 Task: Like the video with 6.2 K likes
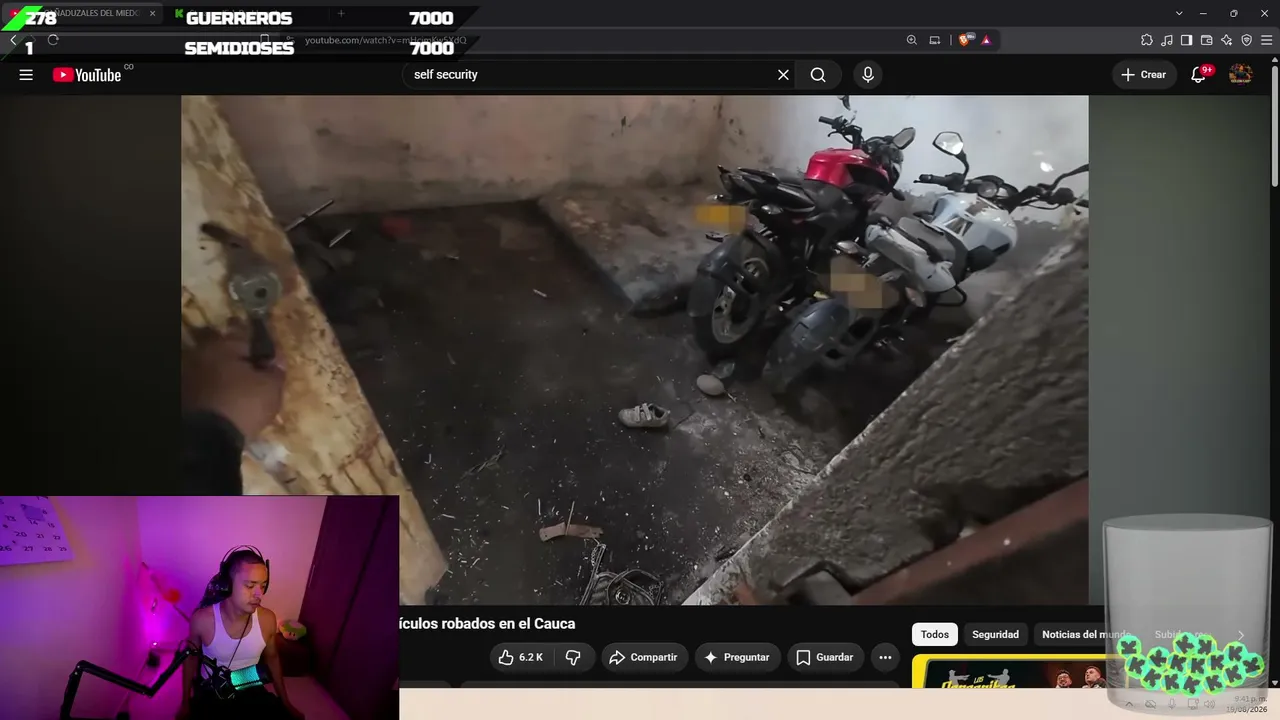coord(521,657)
